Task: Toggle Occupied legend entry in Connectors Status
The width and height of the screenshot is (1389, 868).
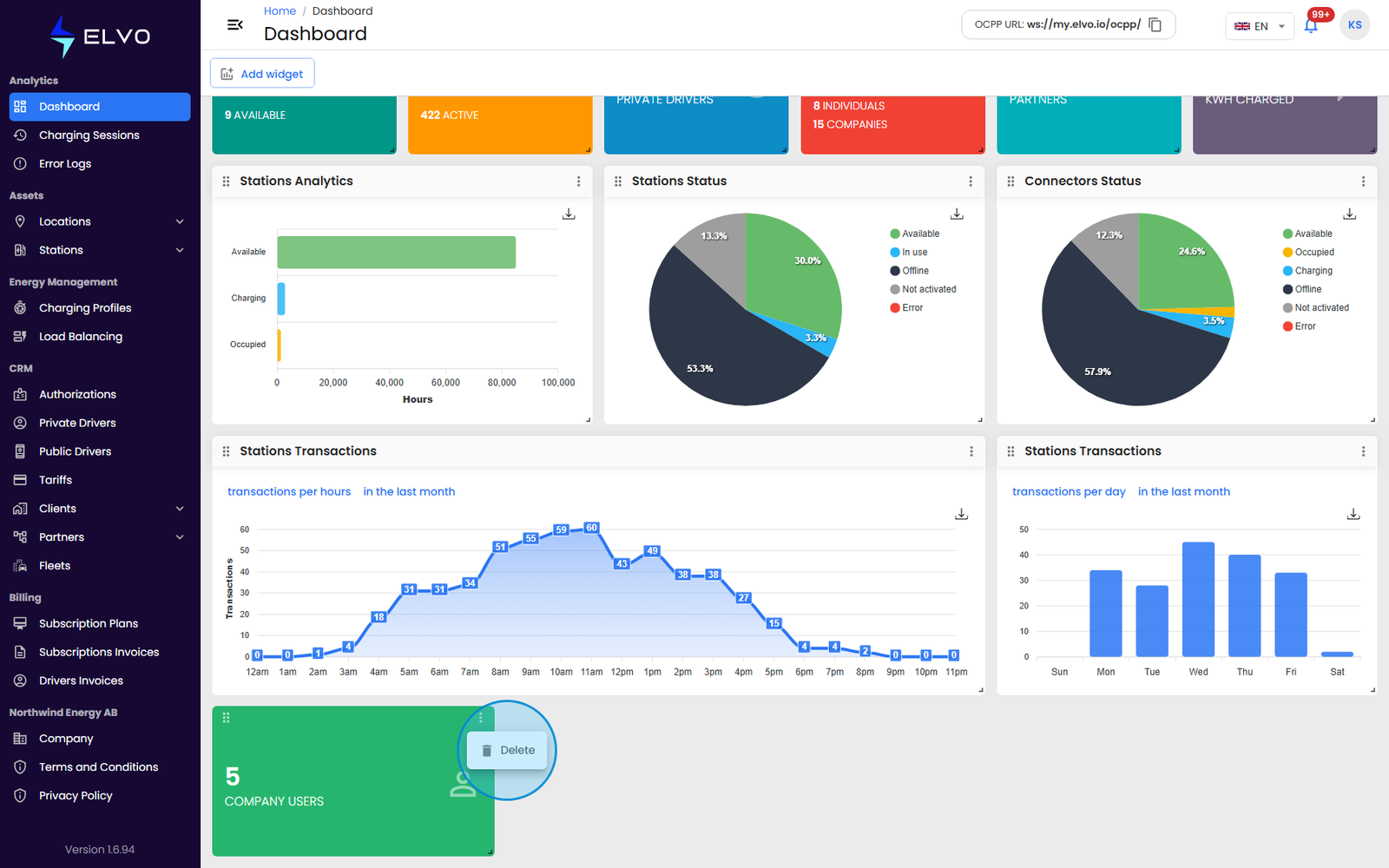Action: pos(1308,253)
